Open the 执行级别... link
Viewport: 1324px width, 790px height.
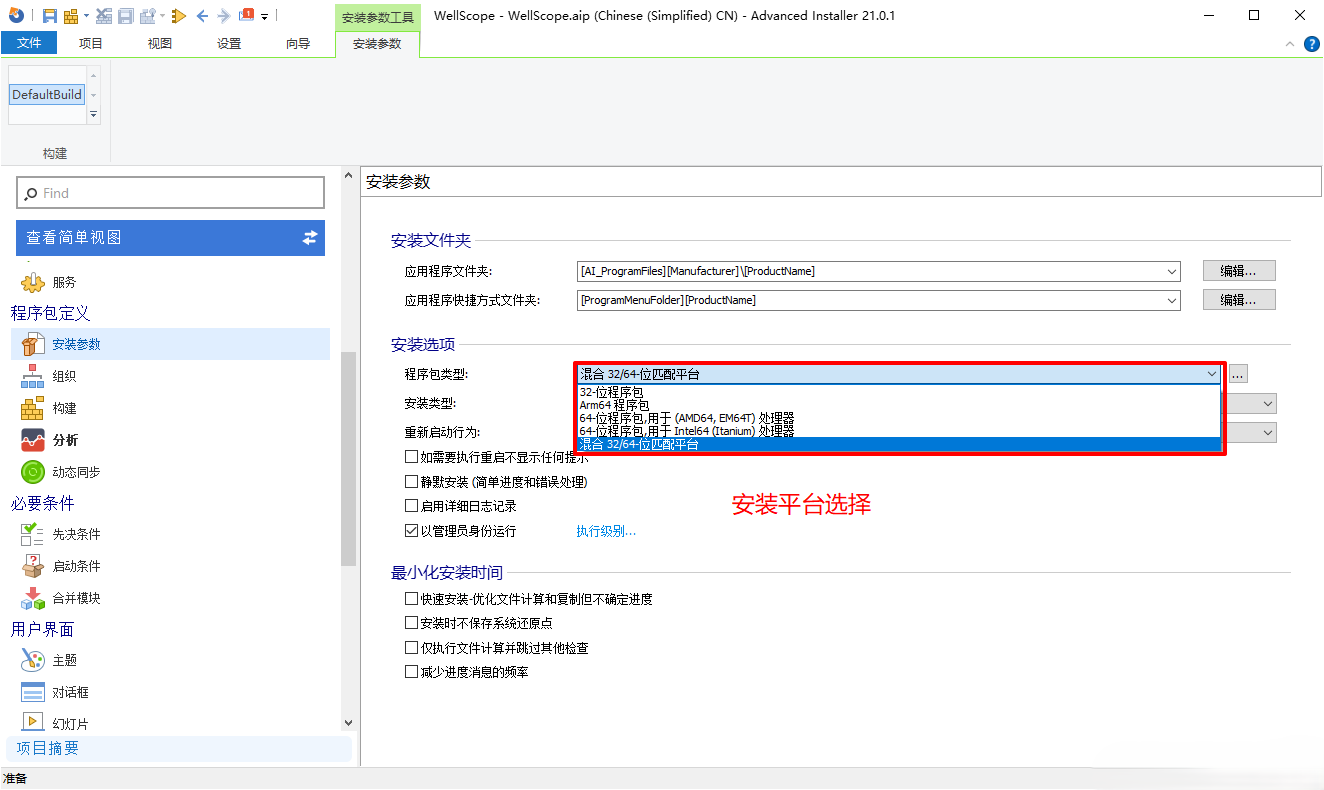(x=606, y=531)
